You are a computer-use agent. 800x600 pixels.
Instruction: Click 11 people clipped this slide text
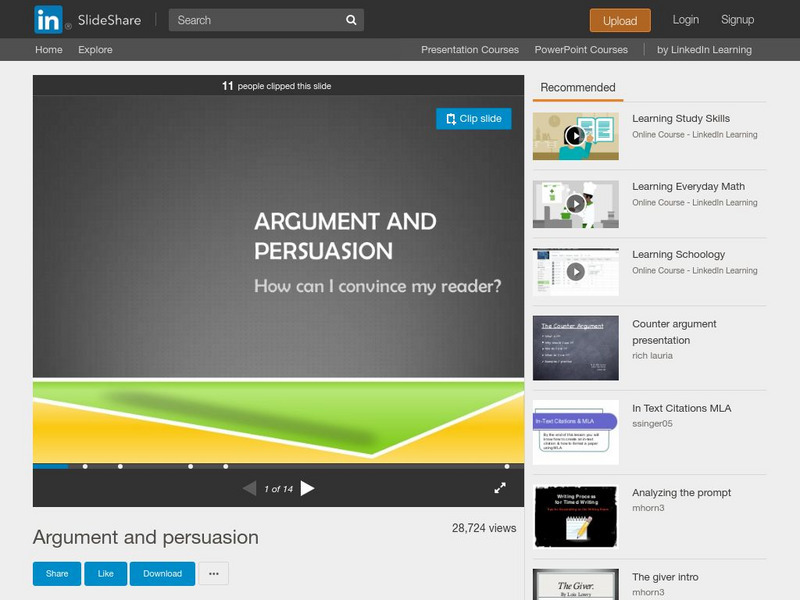pyautogui.click(x=277, y=86)
